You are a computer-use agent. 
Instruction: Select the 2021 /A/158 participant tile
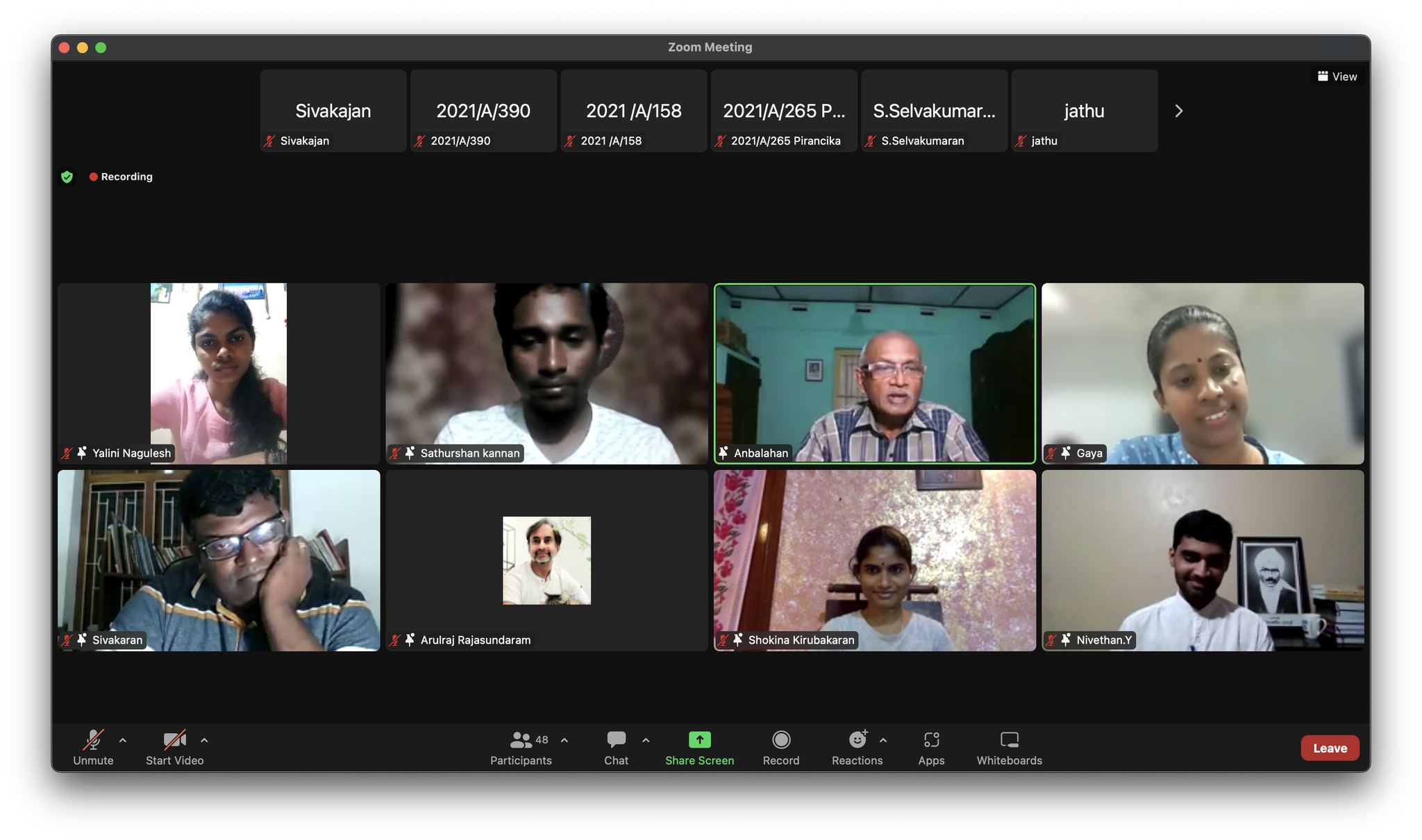click(x=634, y=110)
